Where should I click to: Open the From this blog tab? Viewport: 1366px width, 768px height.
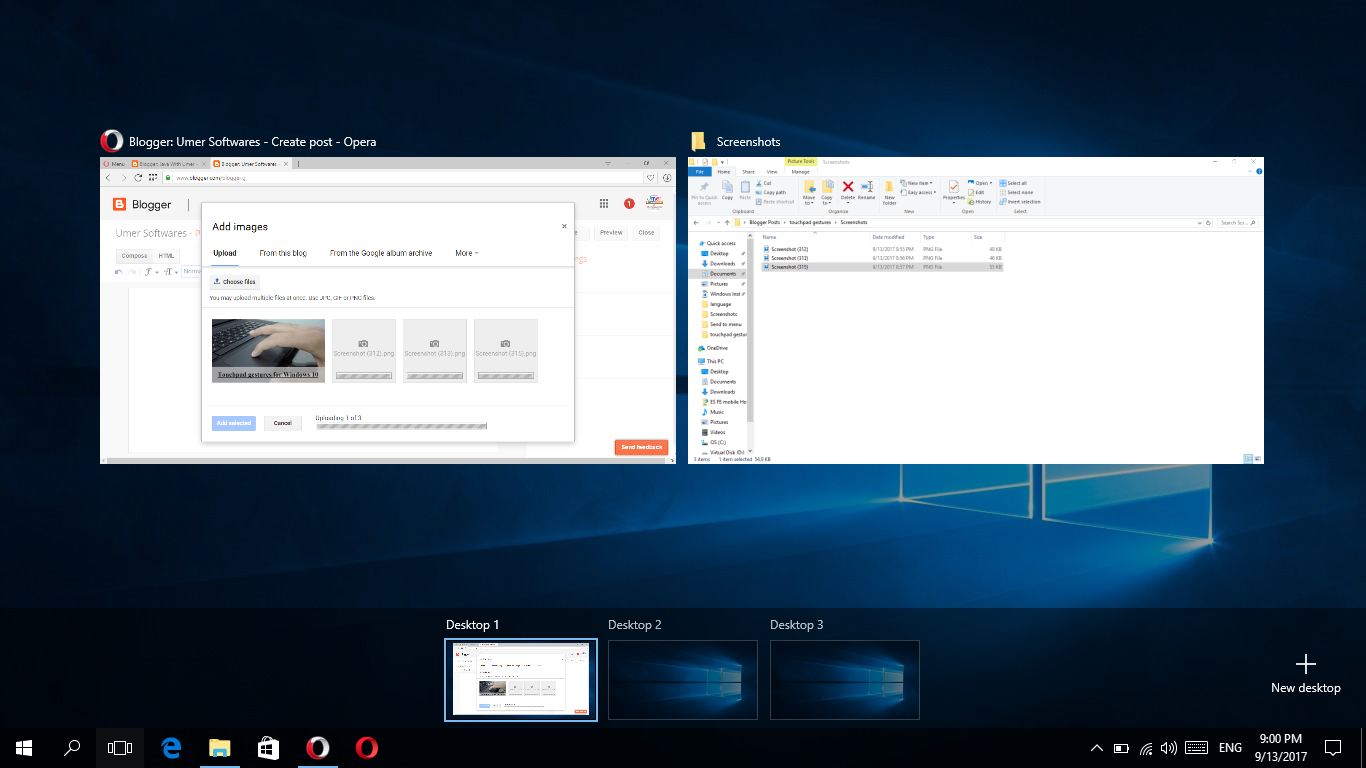[283, 253]
